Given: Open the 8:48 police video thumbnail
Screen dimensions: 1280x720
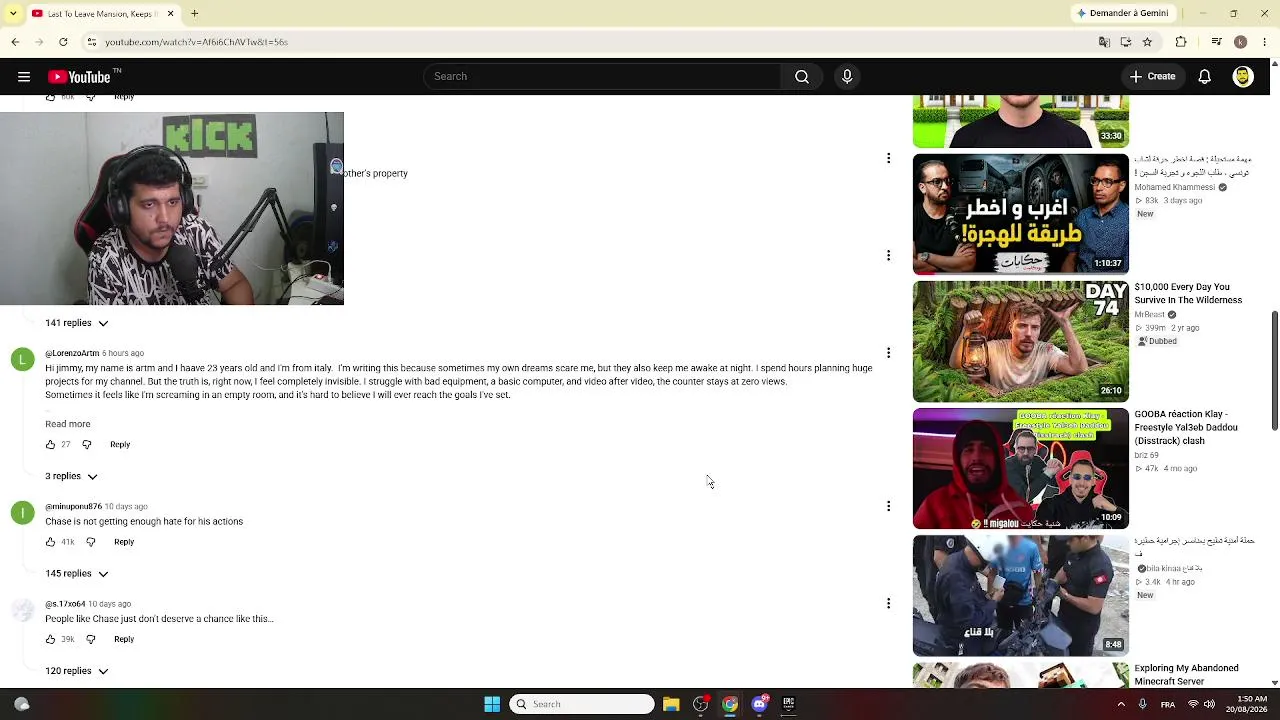Looking at the screenshot, I should 1021,595.
